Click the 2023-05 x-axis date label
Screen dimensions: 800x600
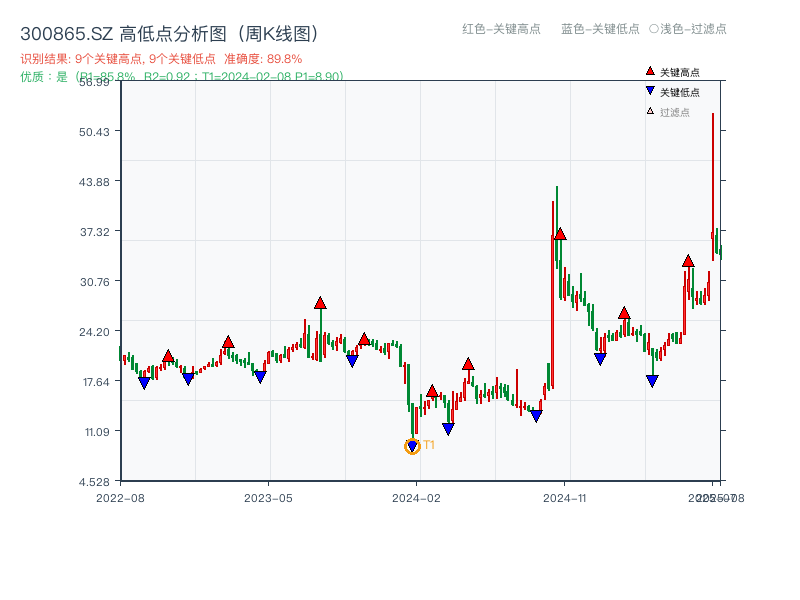tap(269, 497)
